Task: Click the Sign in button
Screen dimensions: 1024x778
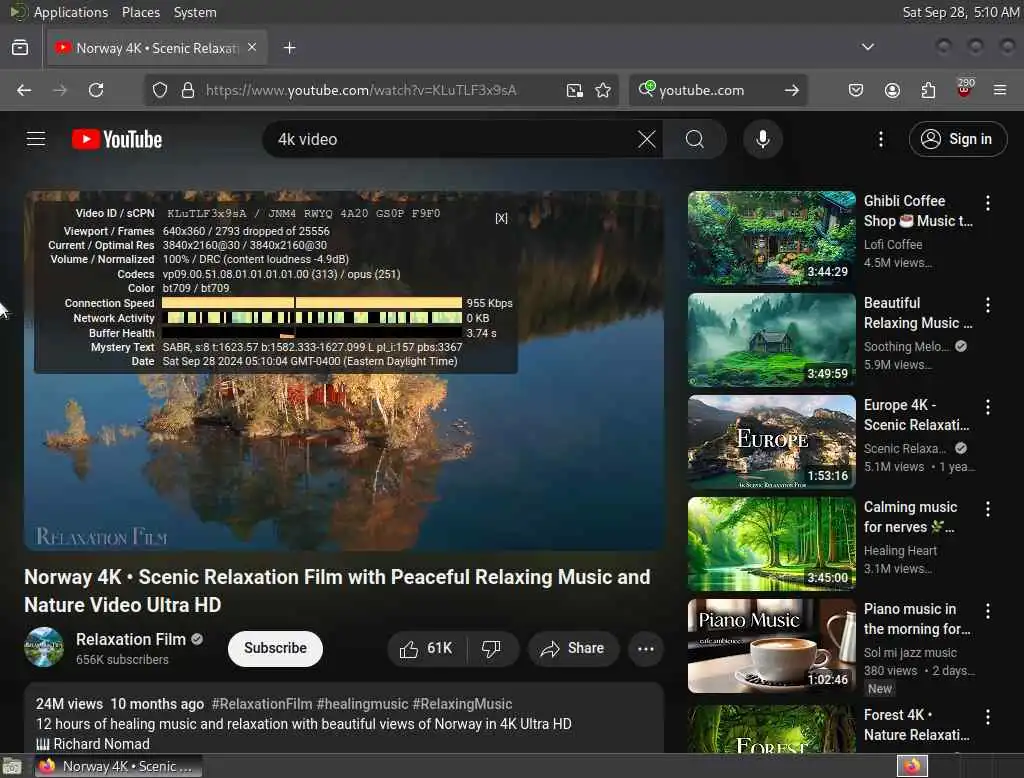Action: pyautogui.click(x=957, y=139)
